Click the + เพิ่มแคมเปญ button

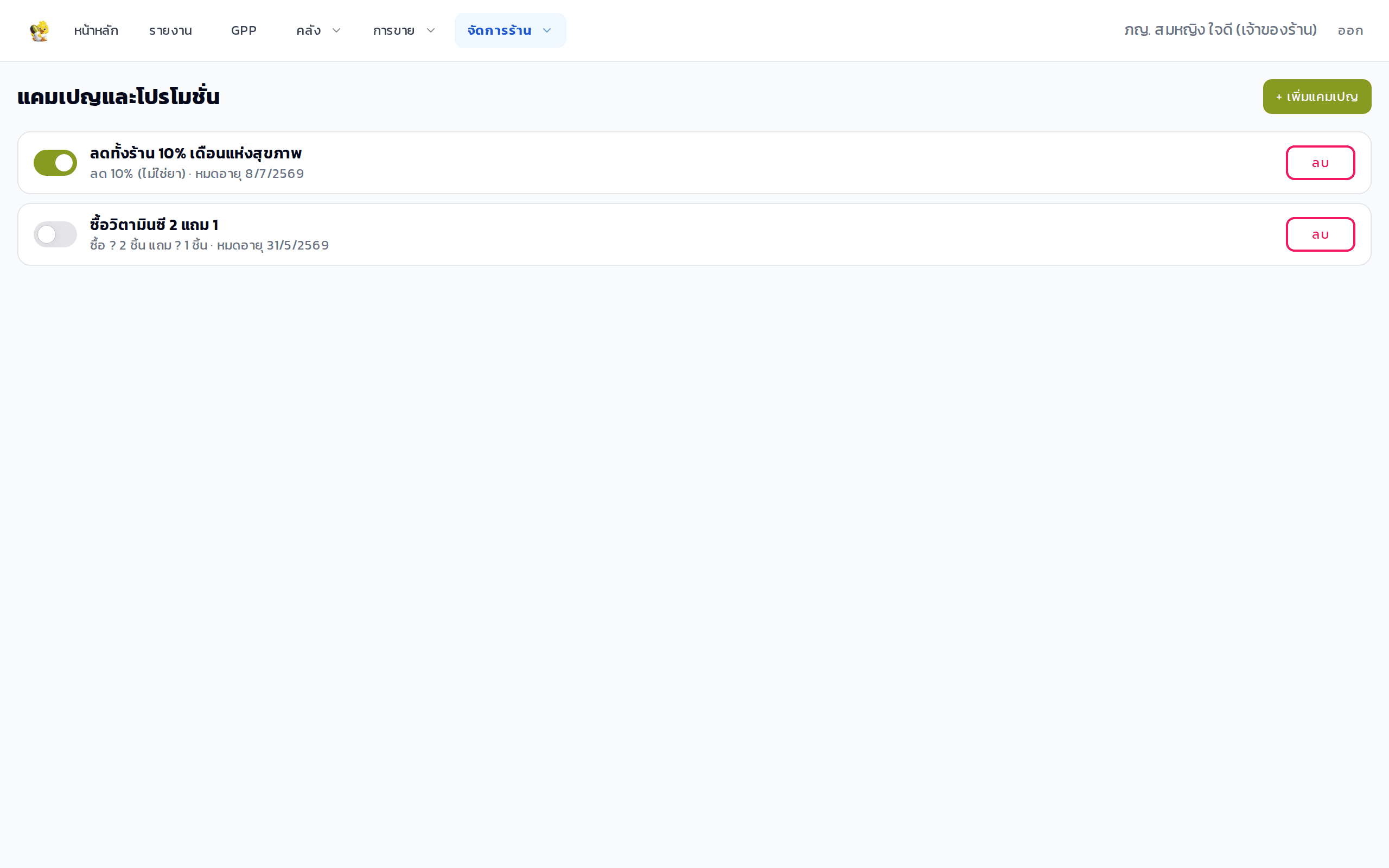coord(1317,97)
